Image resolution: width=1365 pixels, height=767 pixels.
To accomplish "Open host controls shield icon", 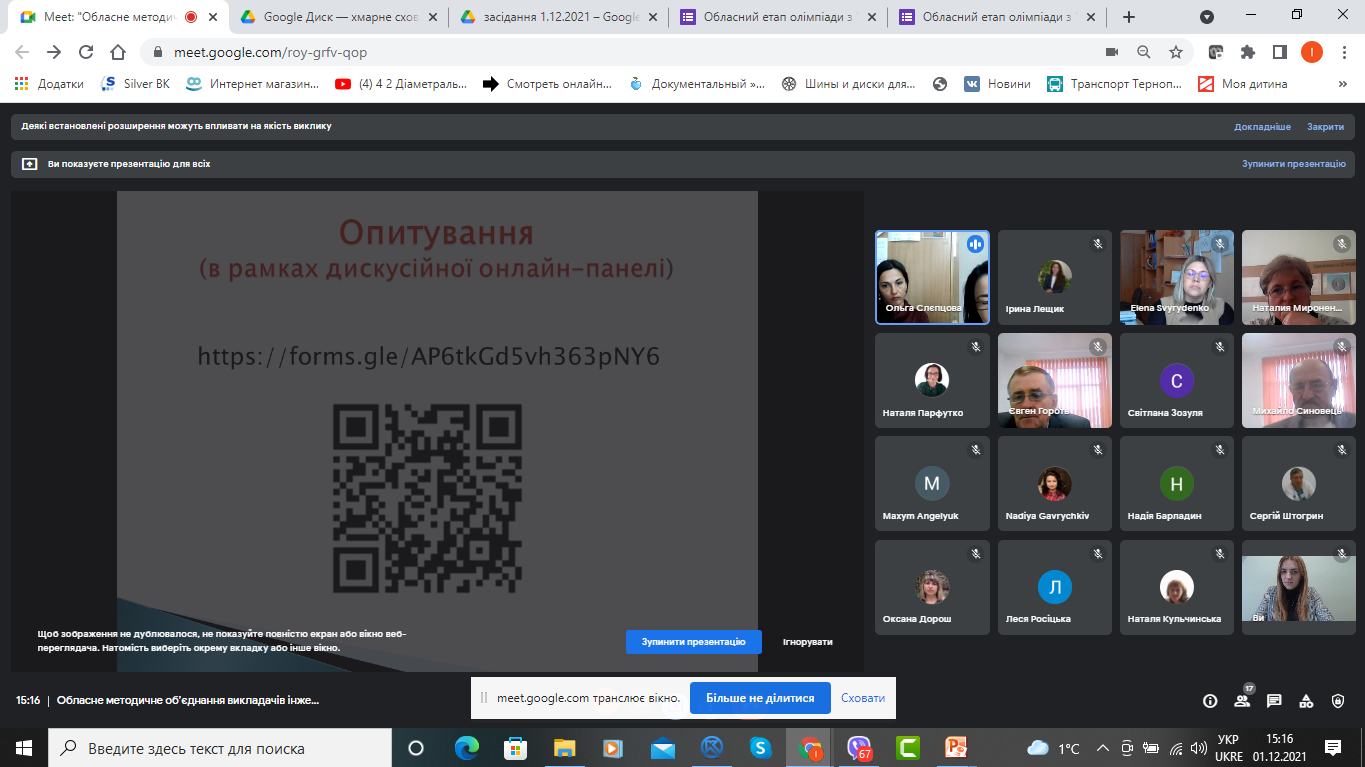I will click(1338, 701).
